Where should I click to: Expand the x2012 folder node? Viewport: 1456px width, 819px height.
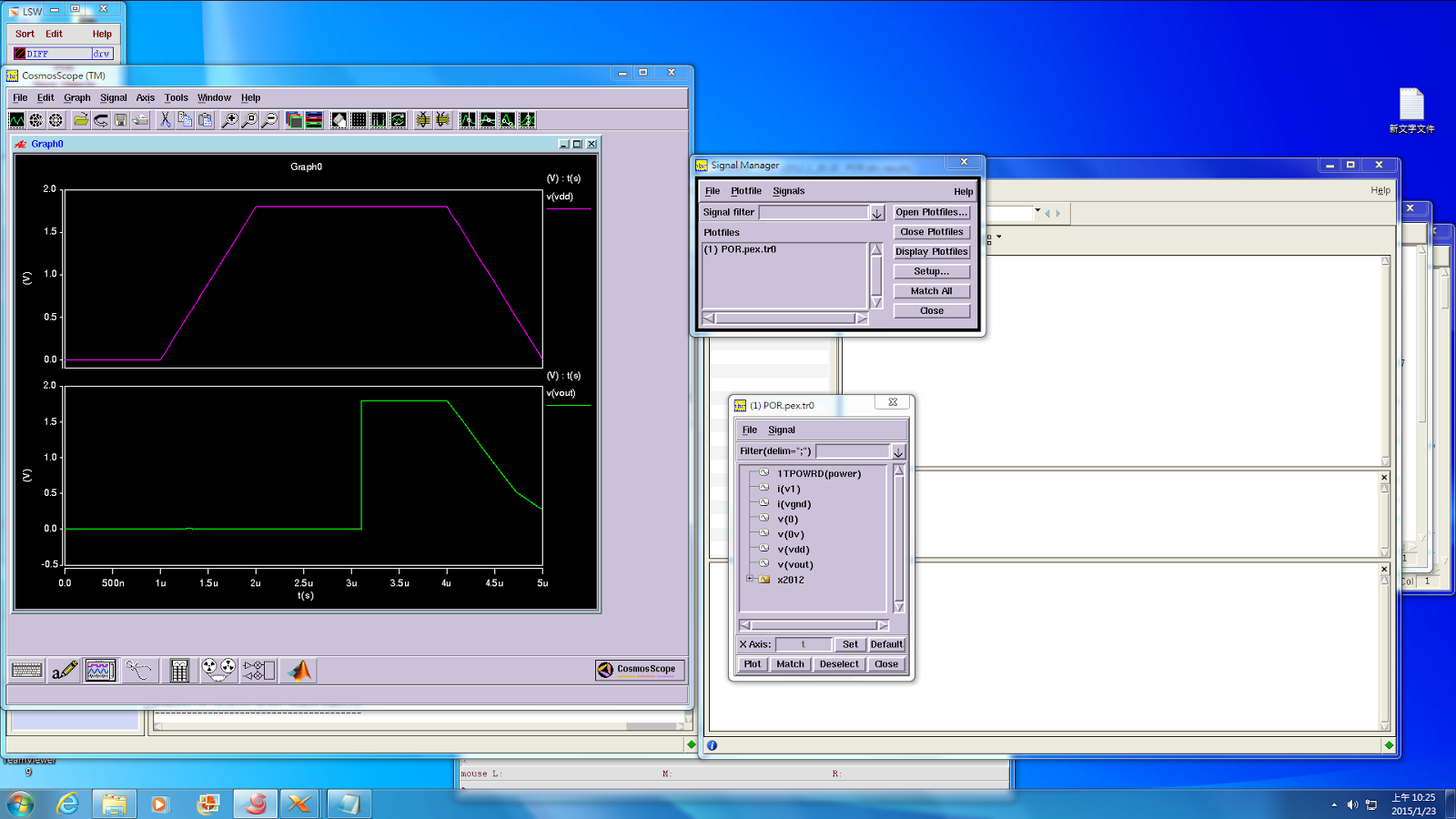point(749,580)
